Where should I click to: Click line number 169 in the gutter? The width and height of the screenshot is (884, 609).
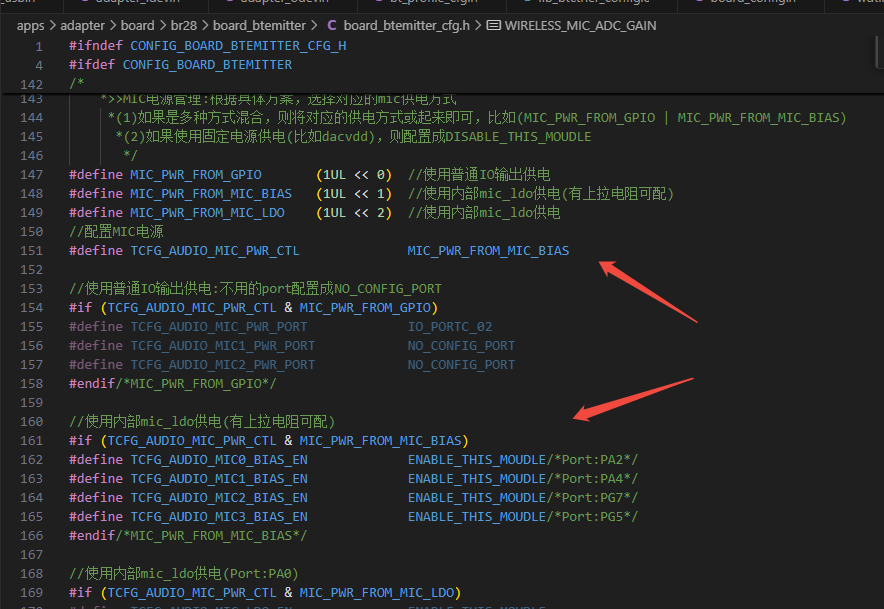point(32,593)
